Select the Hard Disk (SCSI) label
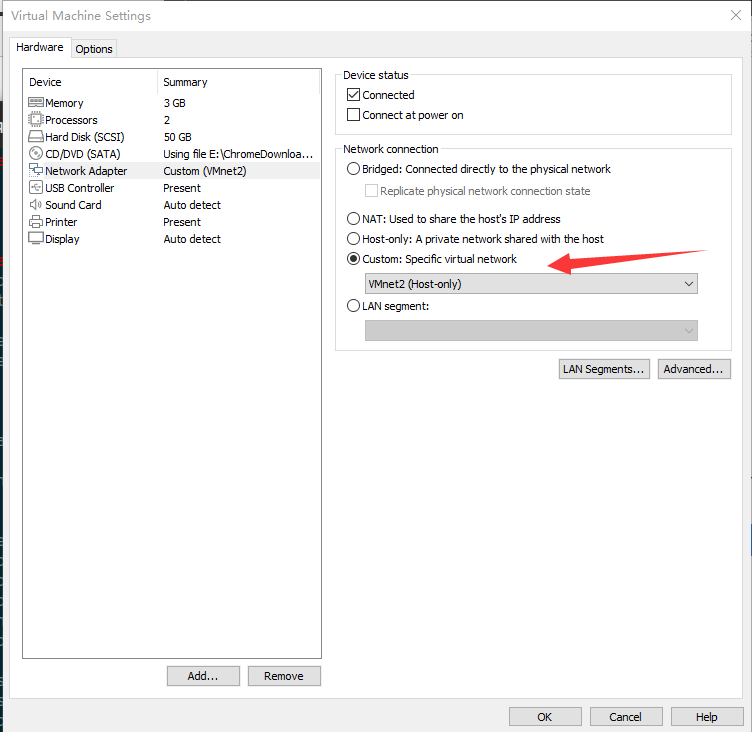Screen dimensions: 752x732 click(85, 137)
